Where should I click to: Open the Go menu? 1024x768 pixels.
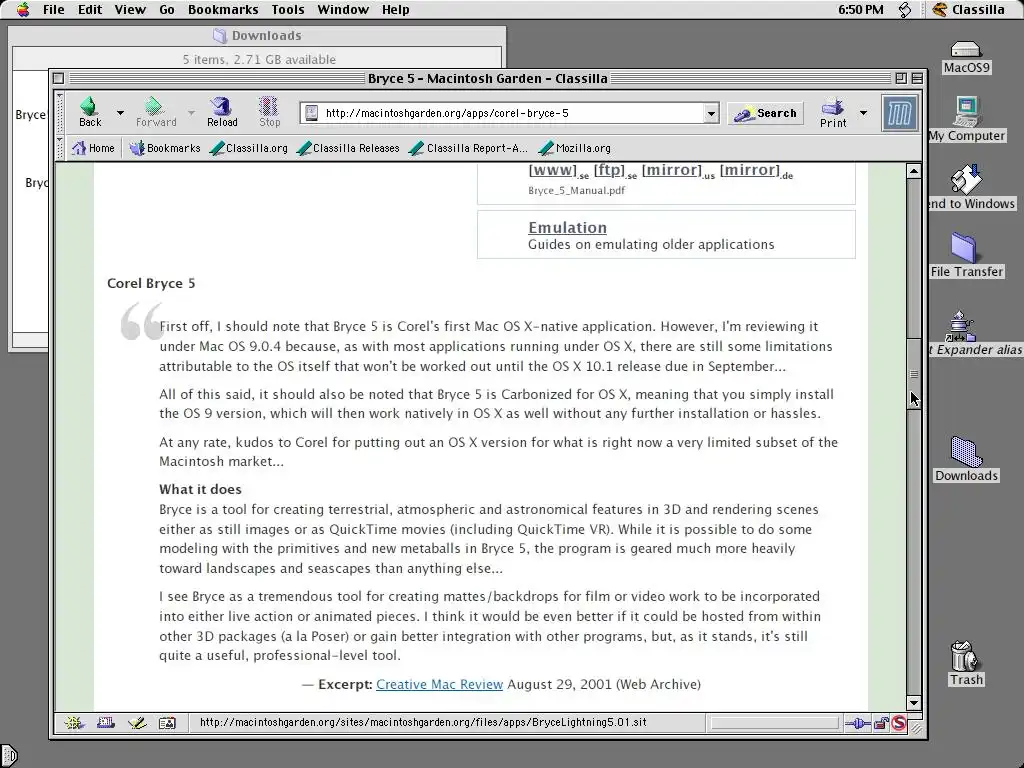(167, 10)
